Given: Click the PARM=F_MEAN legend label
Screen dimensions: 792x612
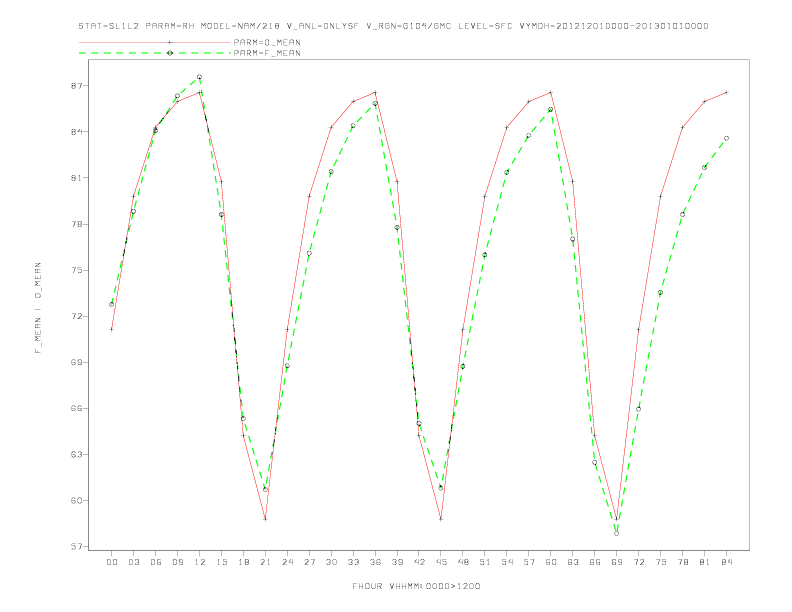Looking at the screenshot, I should point(267,53).
